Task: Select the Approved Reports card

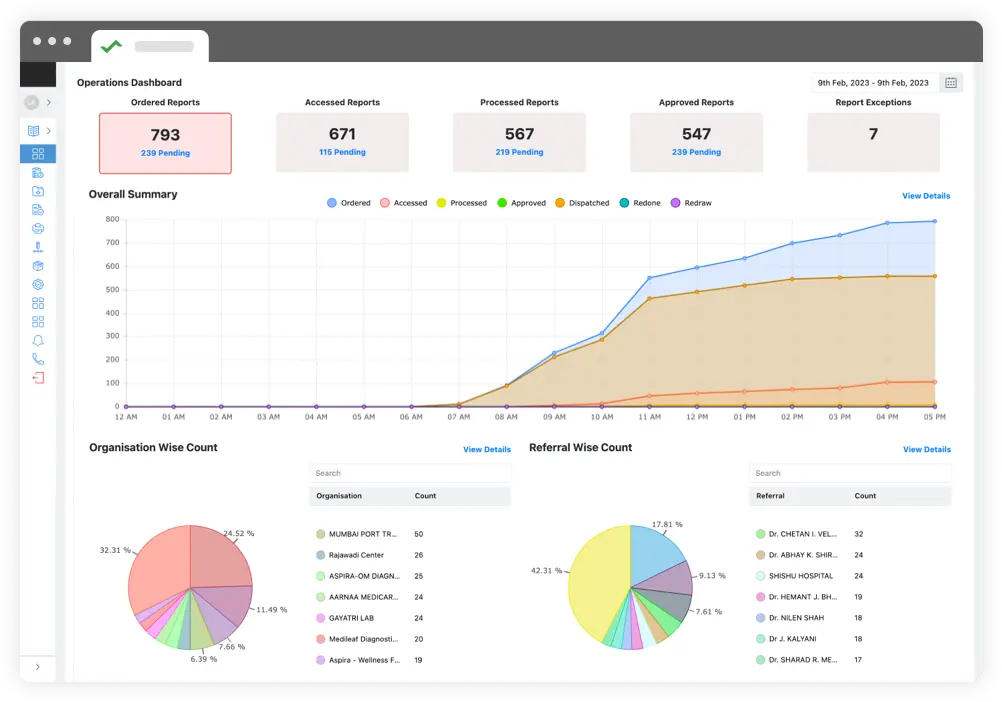Action: click(x=696, y=141)
